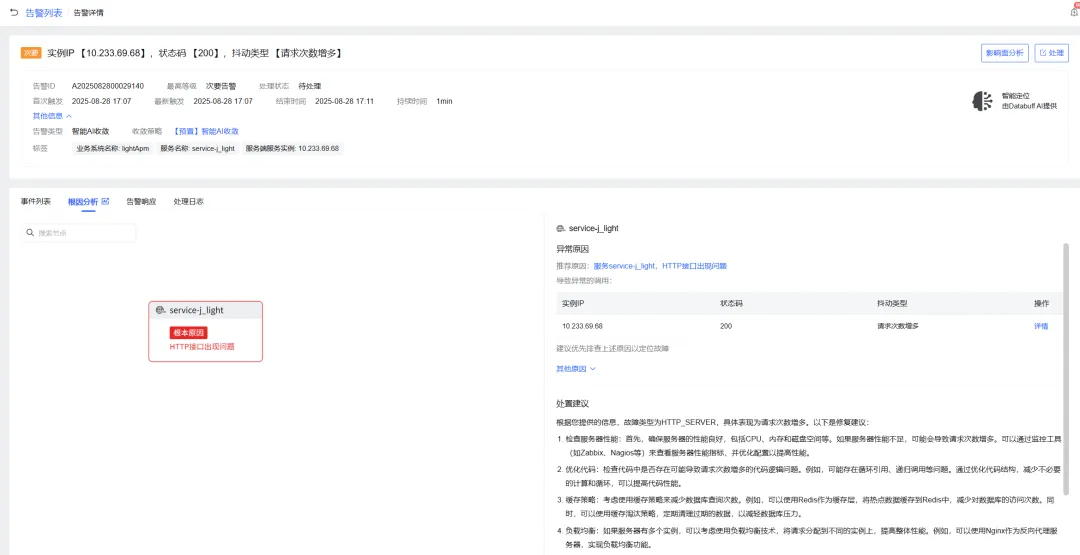Click the 服务名称: service-j_light tag
The image size is (1080, 555).
[197, 148]
